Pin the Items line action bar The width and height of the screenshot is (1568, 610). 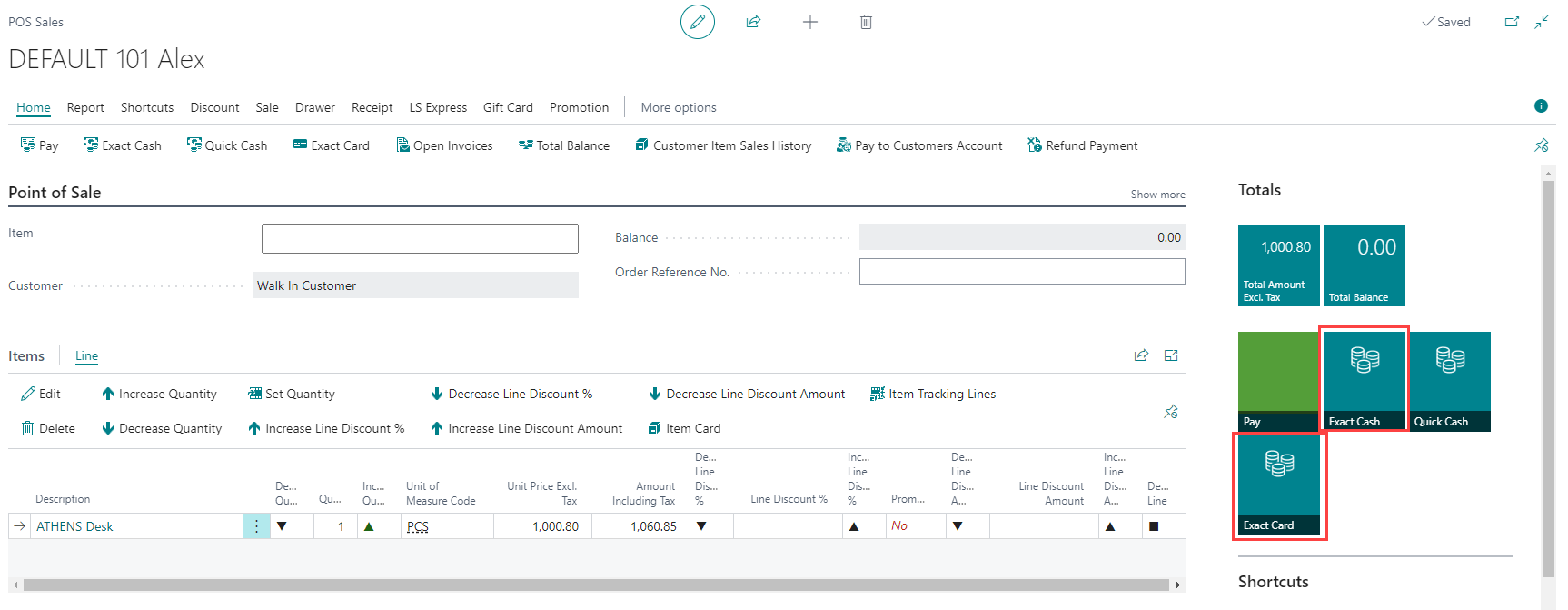[1171, 412]
